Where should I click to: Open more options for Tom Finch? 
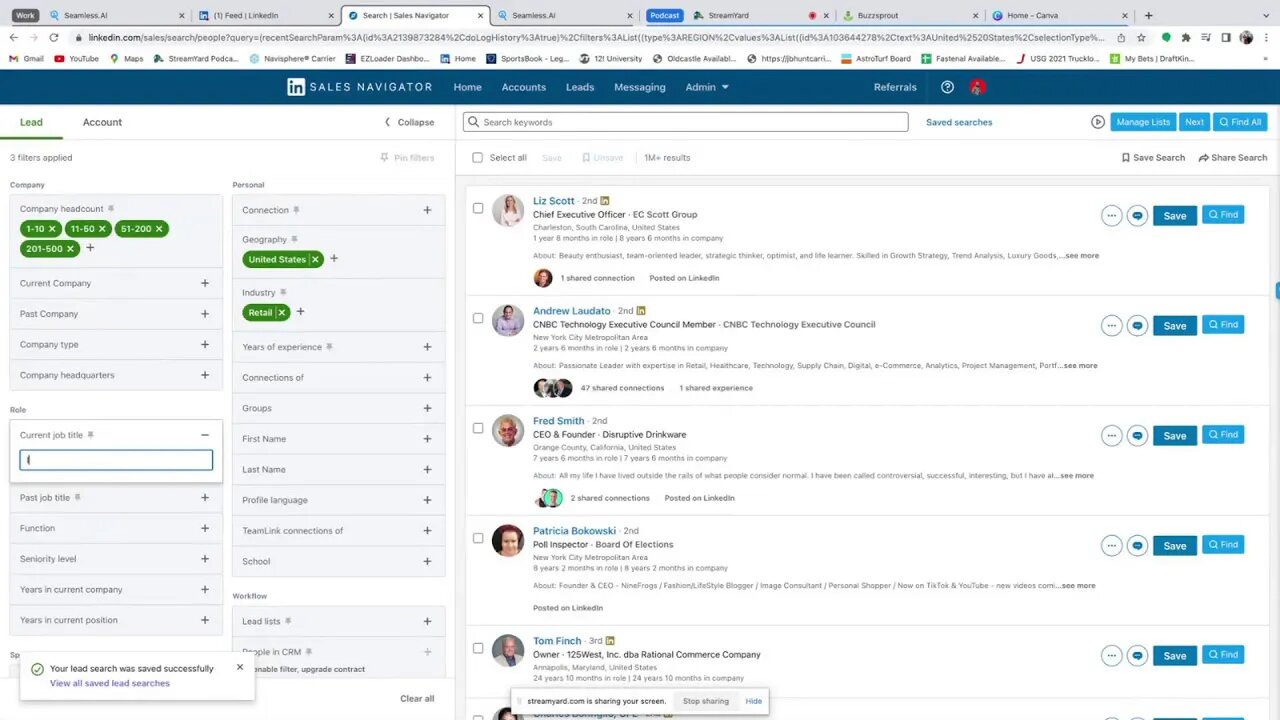(1111, 655)
